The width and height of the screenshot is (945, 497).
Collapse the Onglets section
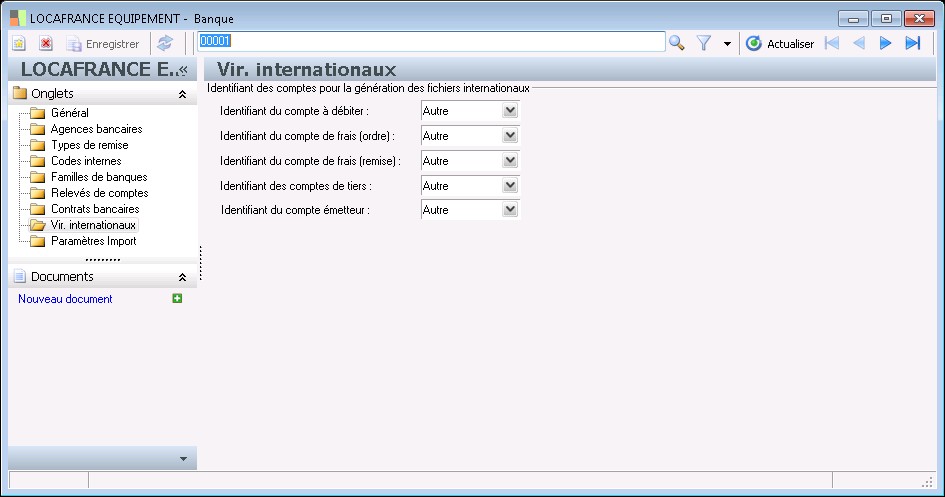pyautogui.click(x=182, y=94)
